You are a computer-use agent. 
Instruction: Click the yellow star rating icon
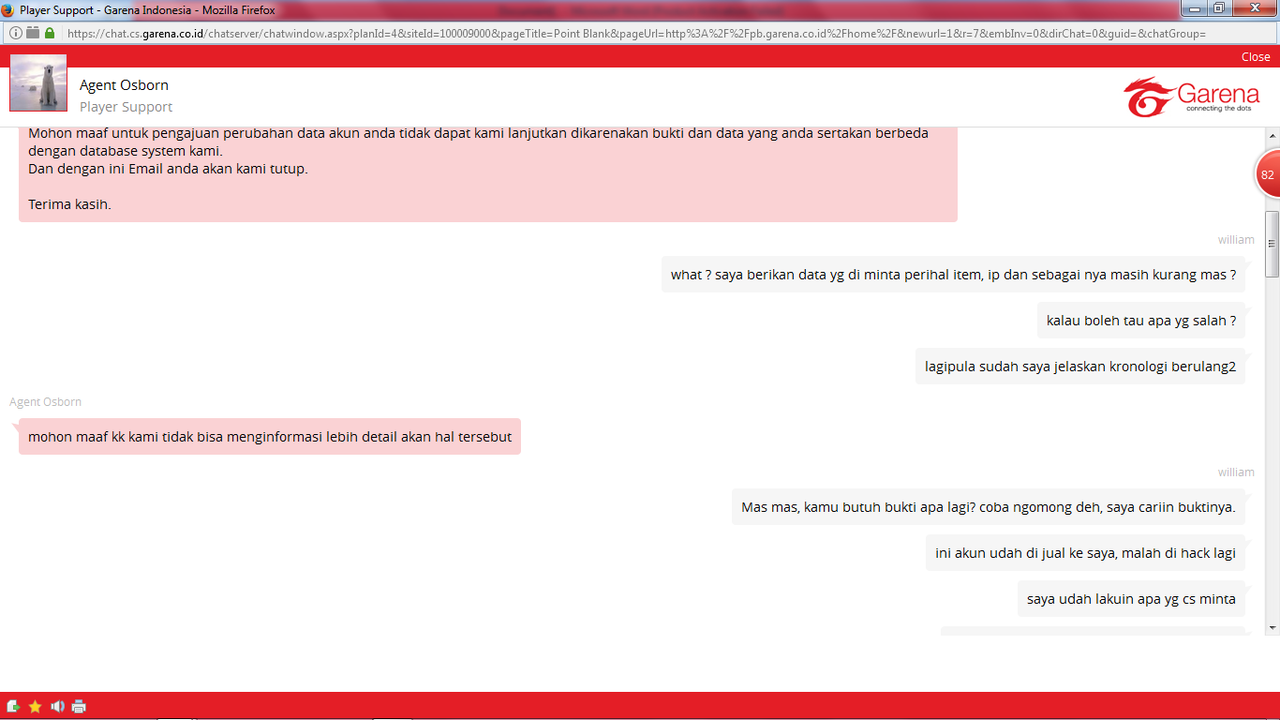coord(35,706)
